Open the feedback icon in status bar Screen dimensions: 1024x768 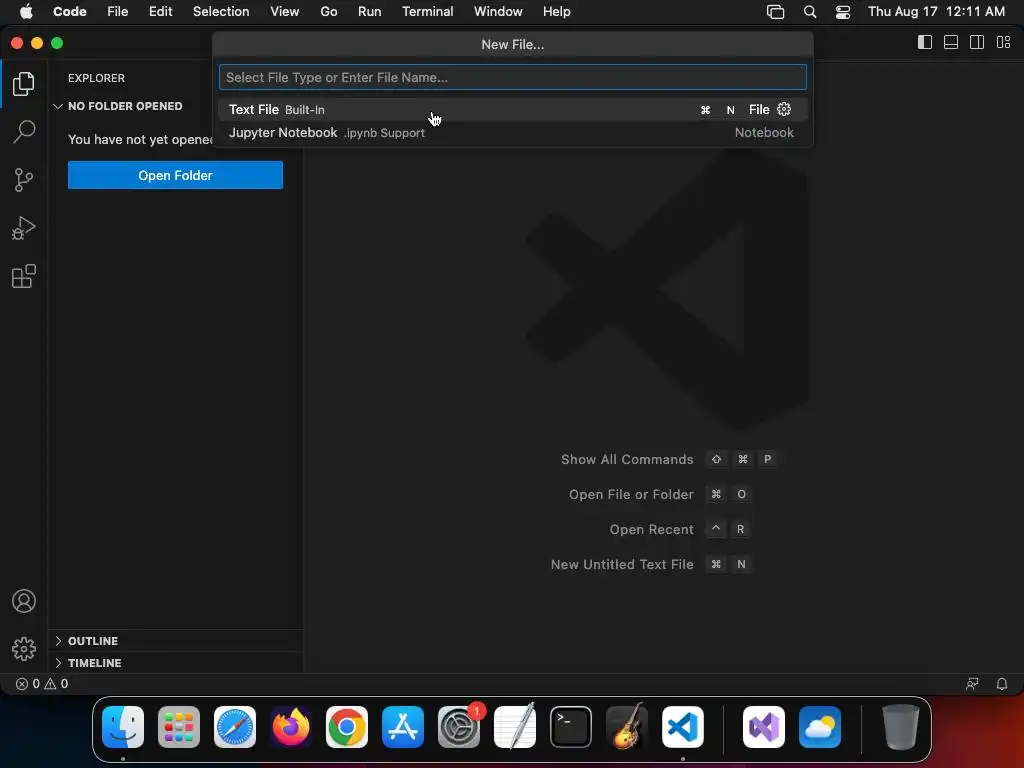click(x=972, y=684)
